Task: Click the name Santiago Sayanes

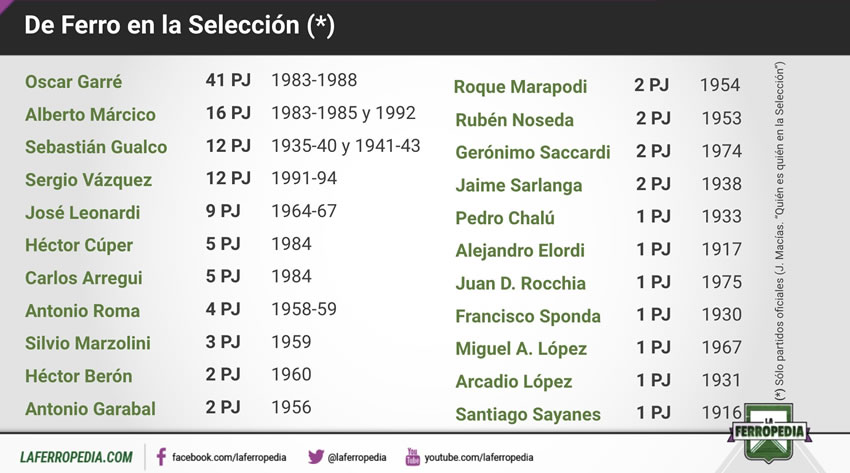Action: click(528, 414)
